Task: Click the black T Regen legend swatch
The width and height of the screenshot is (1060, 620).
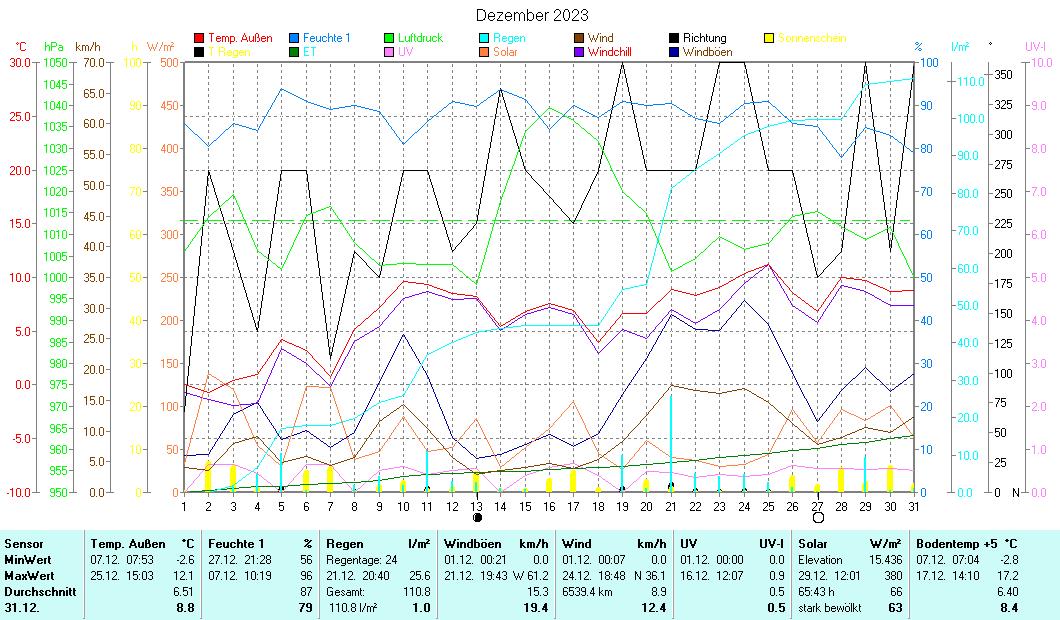Action: (x=199, y=52)
